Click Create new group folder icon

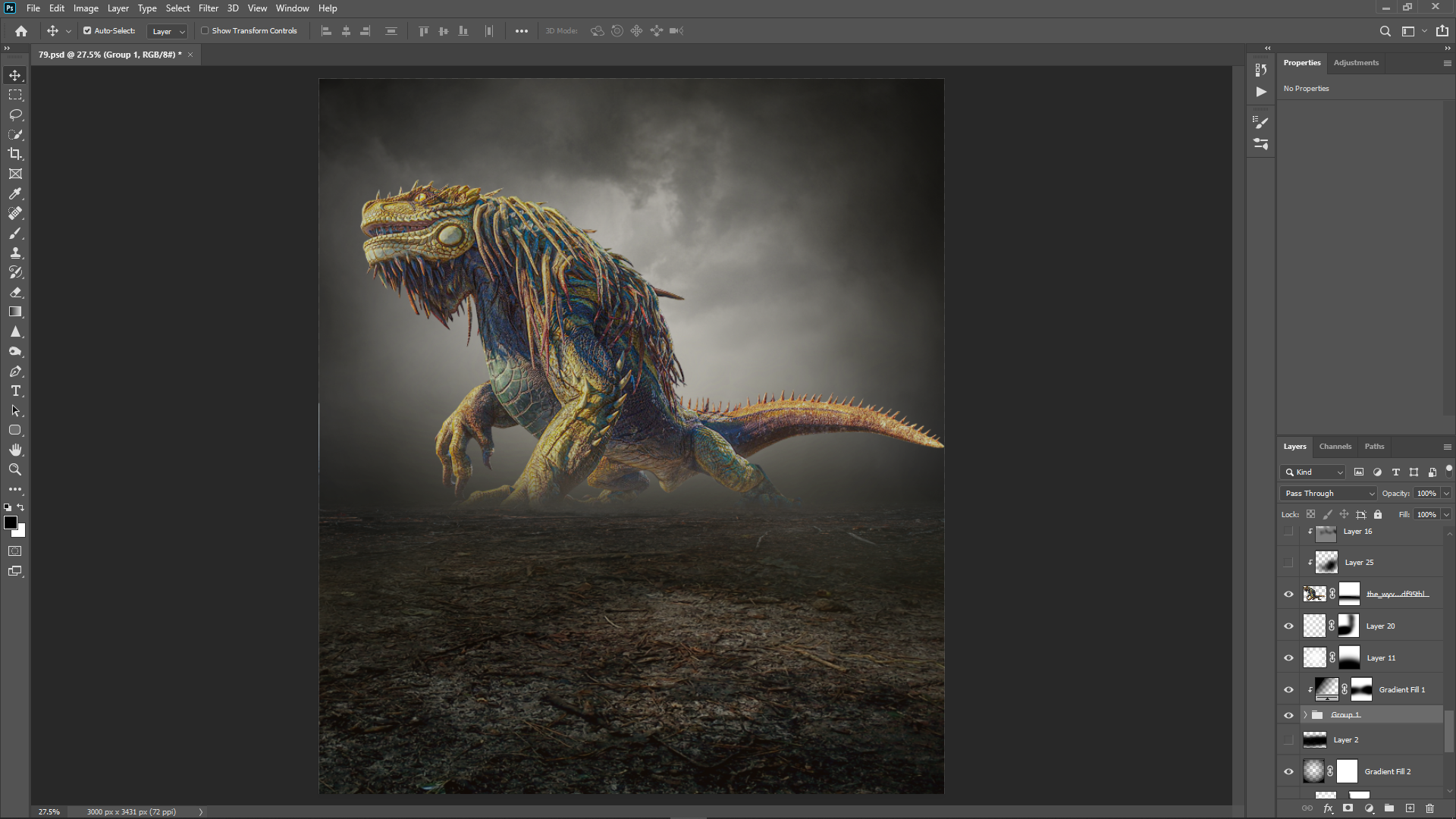[1389, 808]
